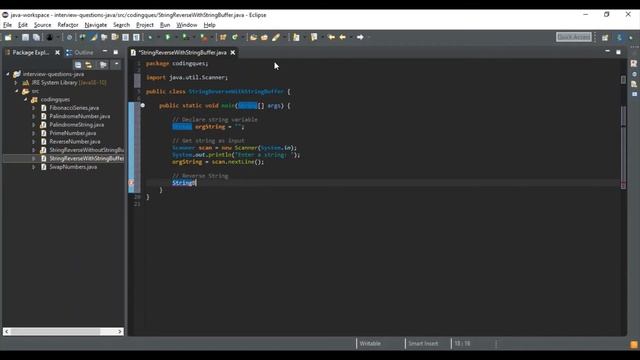Open the Window menu

[x=187, y=25]
